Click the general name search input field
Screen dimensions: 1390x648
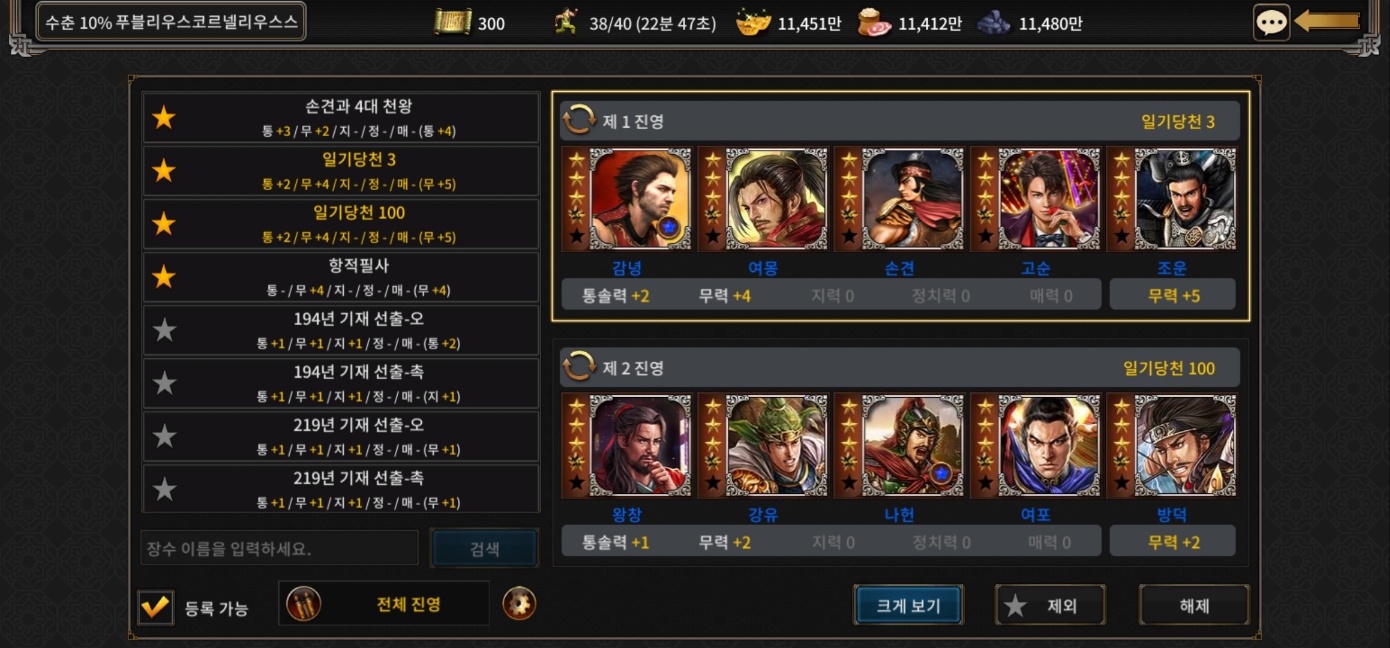(x=279, y=548)
